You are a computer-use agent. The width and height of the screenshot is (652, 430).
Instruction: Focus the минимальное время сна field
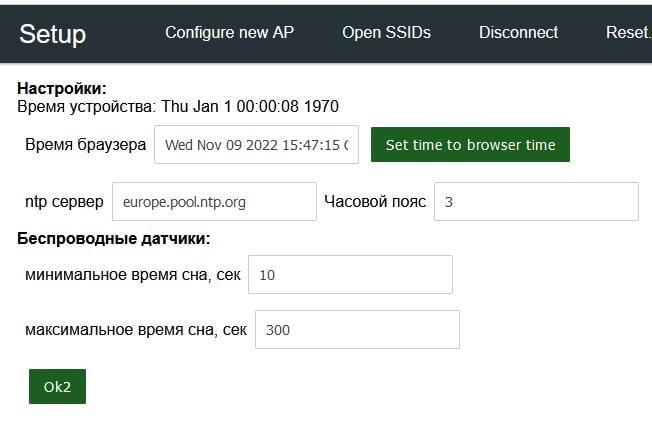pyautogui.click(x=350, y=274)
